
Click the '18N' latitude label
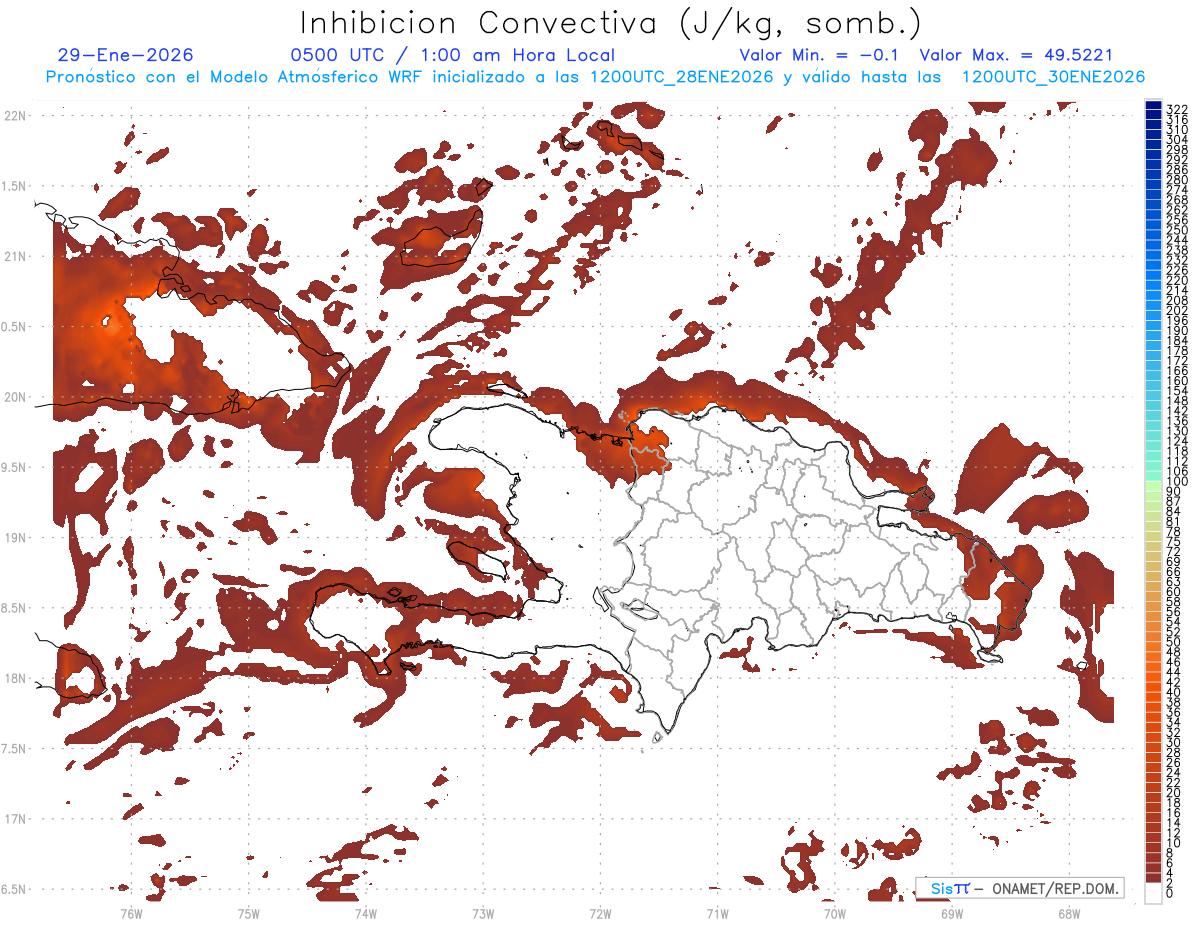pyautogui.click(x=15, y=678)
